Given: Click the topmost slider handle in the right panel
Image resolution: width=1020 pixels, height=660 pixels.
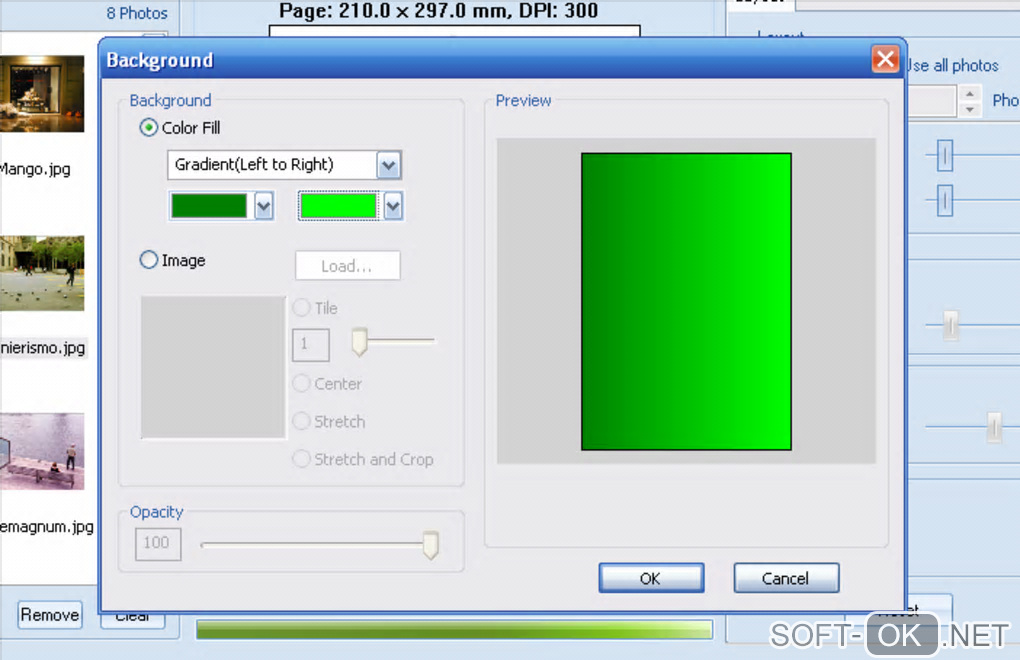Looking at the screenshot, I should pos(945,156).
